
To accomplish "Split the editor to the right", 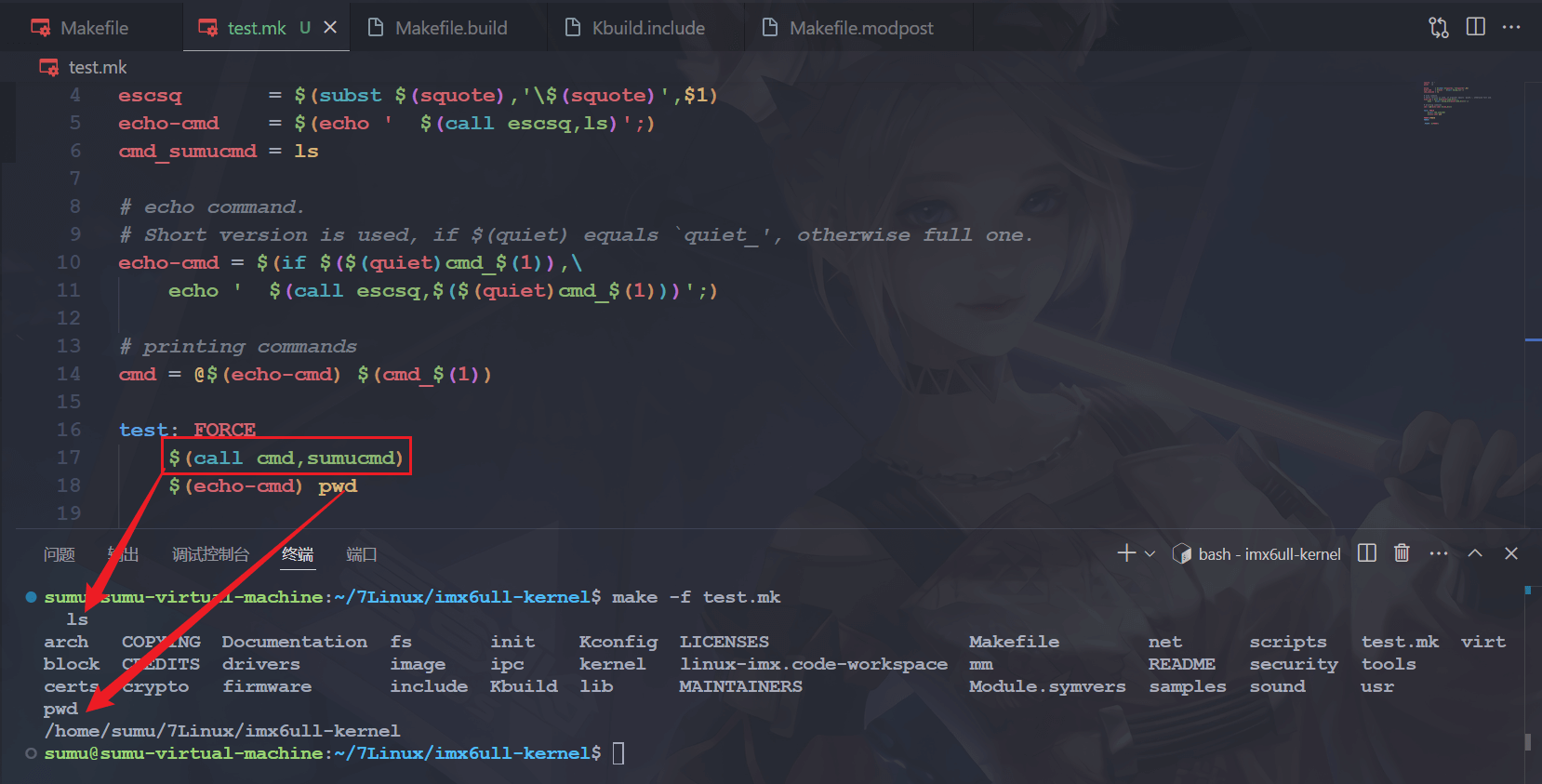I will click(1475, 27).
